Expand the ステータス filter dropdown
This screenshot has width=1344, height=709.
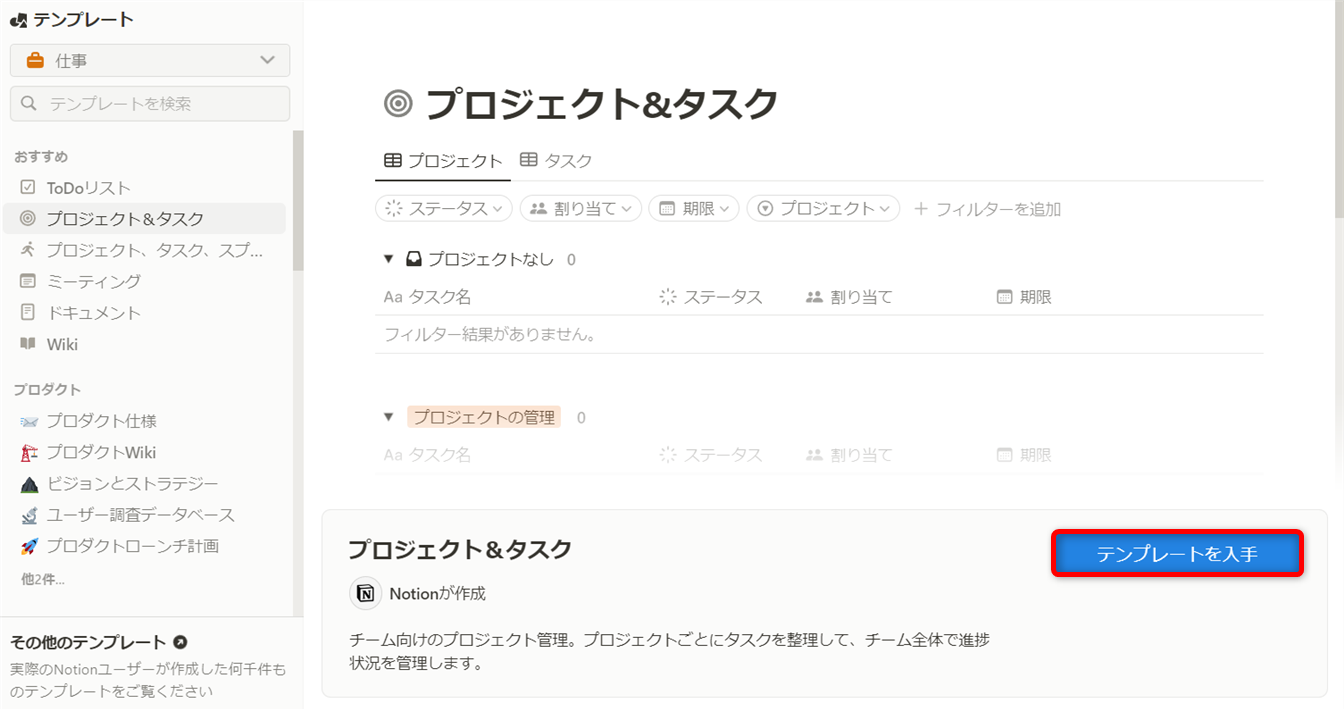pyautogui.click(x=444, y=209)
